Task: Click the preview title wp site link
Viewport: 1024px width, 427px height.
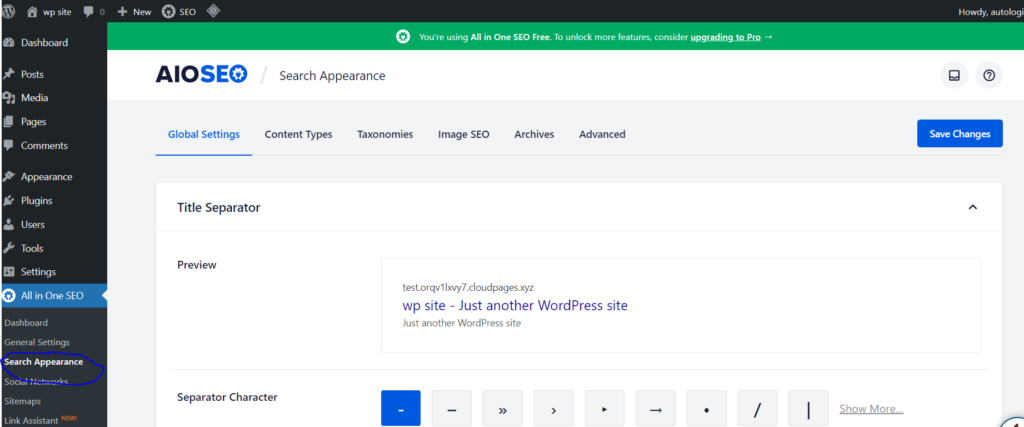Action: pos(515,305)
